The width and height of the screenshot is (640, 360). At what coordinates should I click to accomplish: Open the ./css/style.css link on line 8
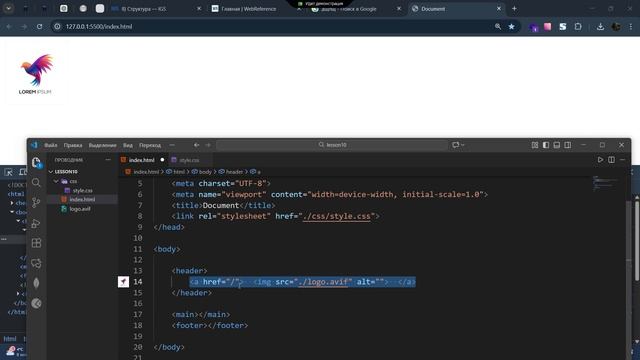click(336, 216)
